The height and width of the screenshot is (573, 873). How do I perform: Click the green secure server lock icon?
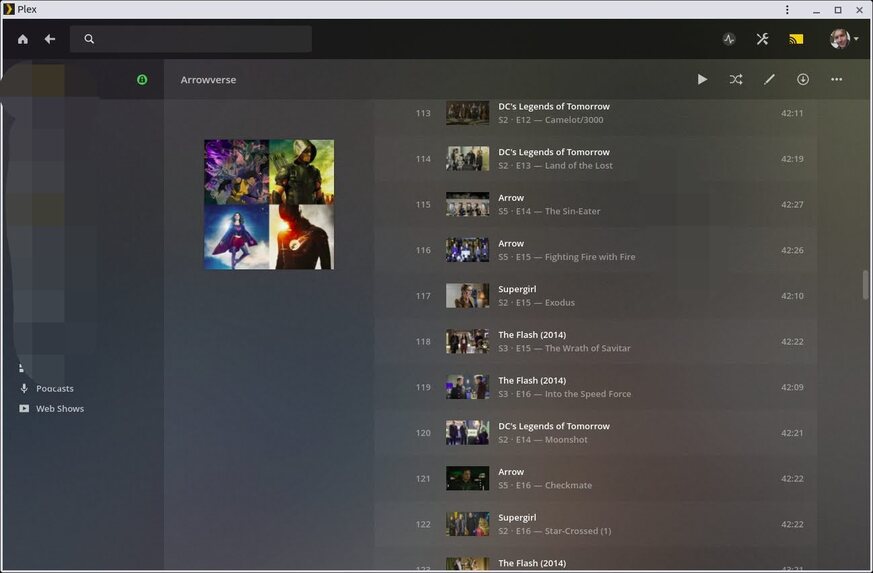(142, 80)
